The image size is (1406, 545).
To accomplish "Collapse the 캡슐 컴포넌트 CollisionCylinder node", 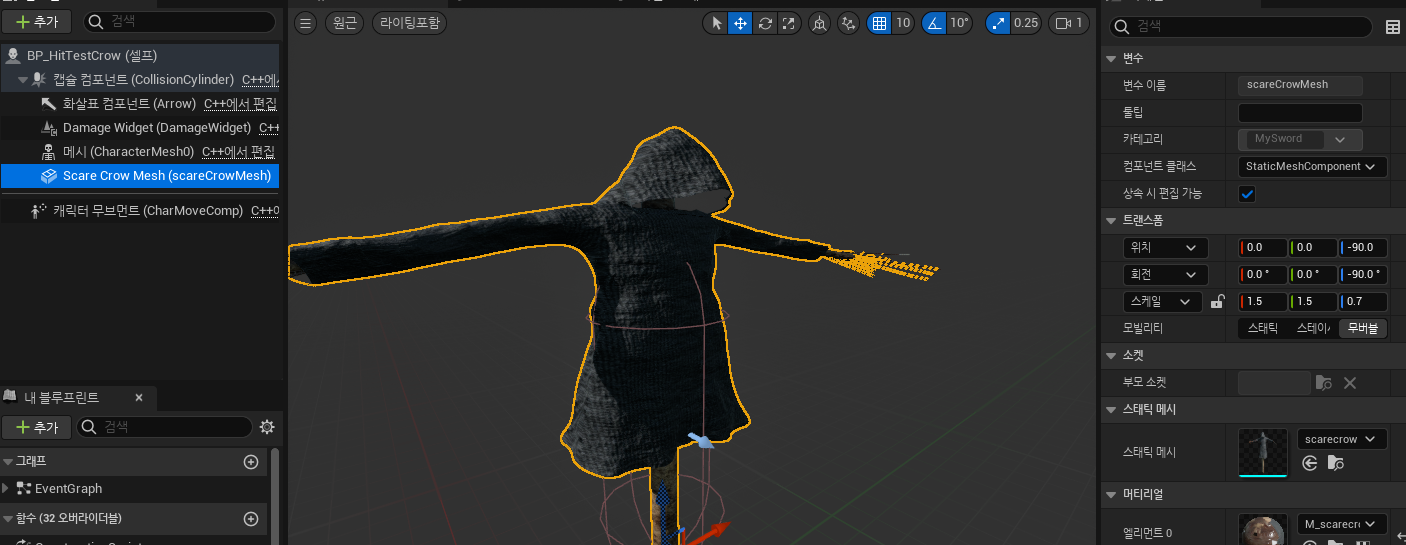I will (x=22, y=79).
